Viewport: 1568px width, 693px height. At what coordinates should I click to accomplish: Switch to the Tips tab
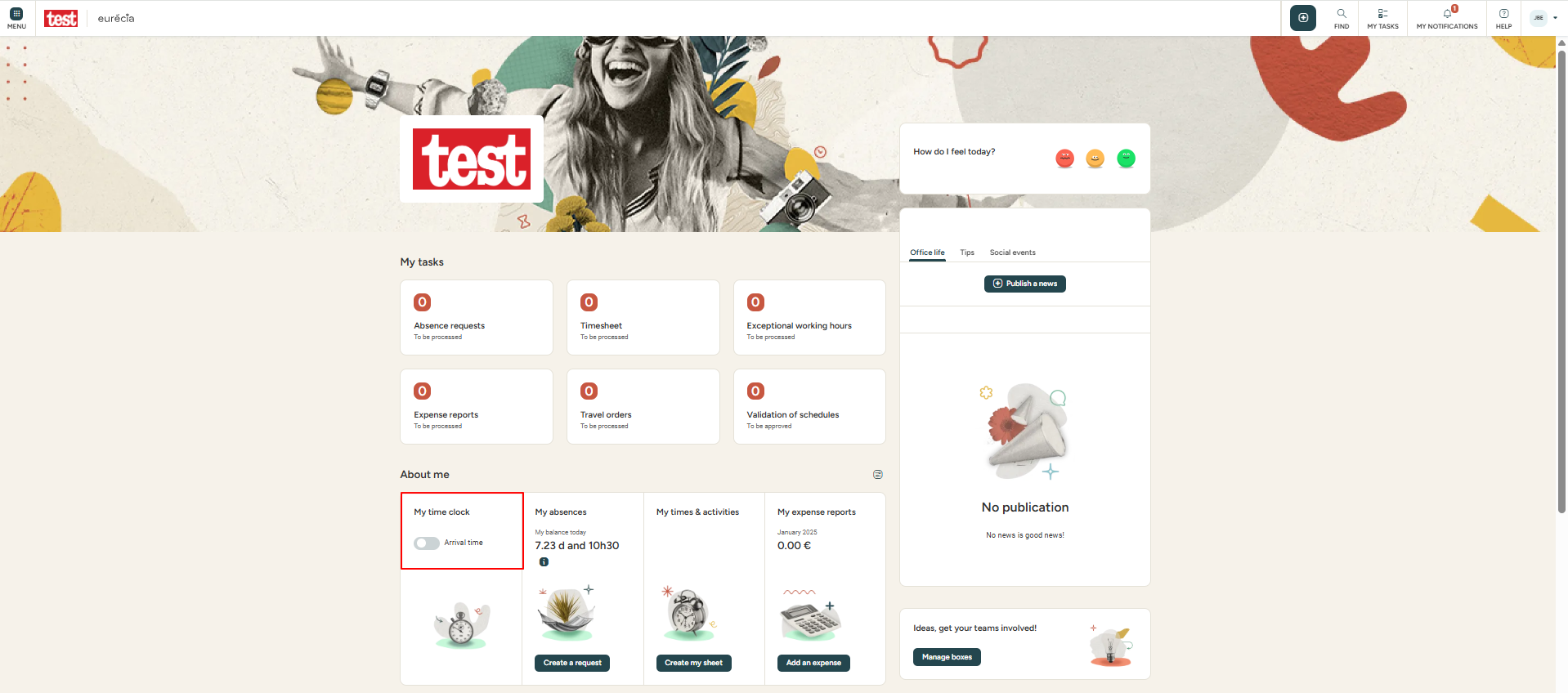pyautogui.click(x=967, y=253)
